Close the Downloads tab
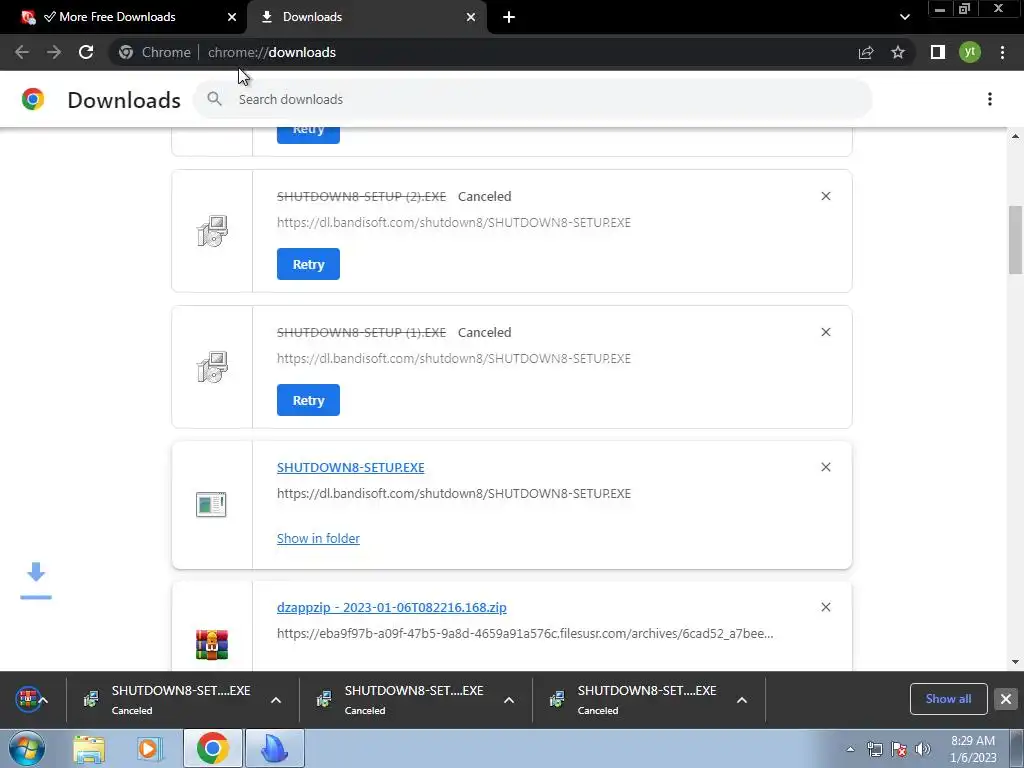Image resolution: width=1024 pixels, height=768 pixels. (x=471, y=17)
